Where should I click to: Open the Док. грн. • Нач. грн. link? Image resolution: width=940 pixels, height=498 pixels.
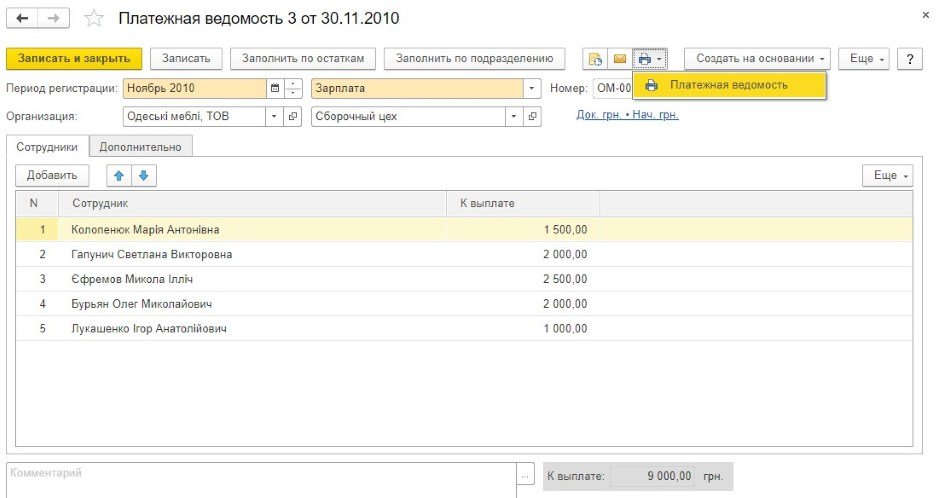(627, 115)
